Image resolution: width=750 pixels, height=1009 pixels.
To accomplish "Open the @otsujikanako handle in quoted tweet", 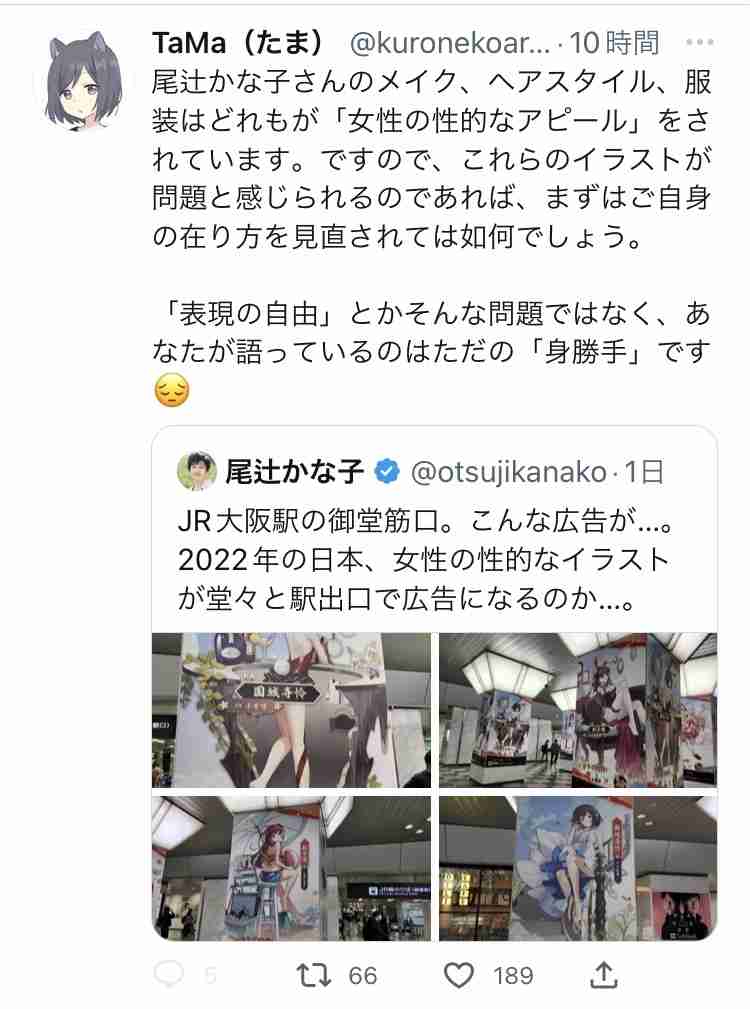I will (509, 472).
